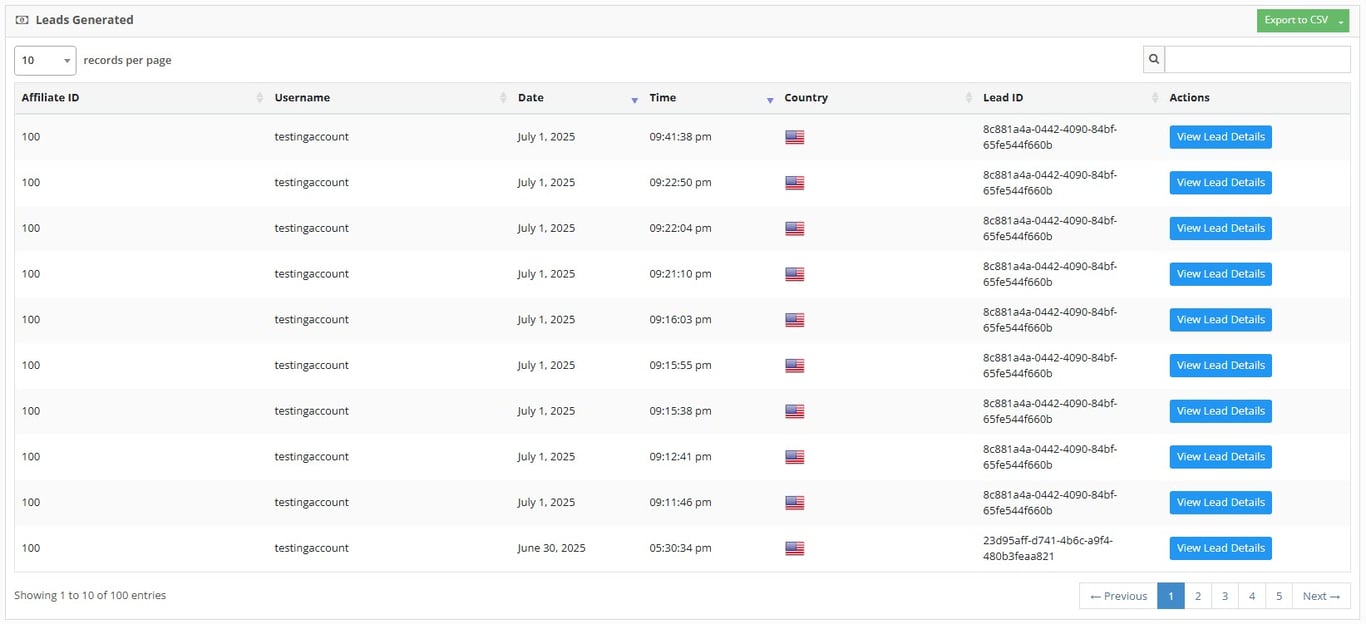Screen dimensions: 1366x624
Task: Click the 09:15:55 pm time cell
Action: (680, 365)
